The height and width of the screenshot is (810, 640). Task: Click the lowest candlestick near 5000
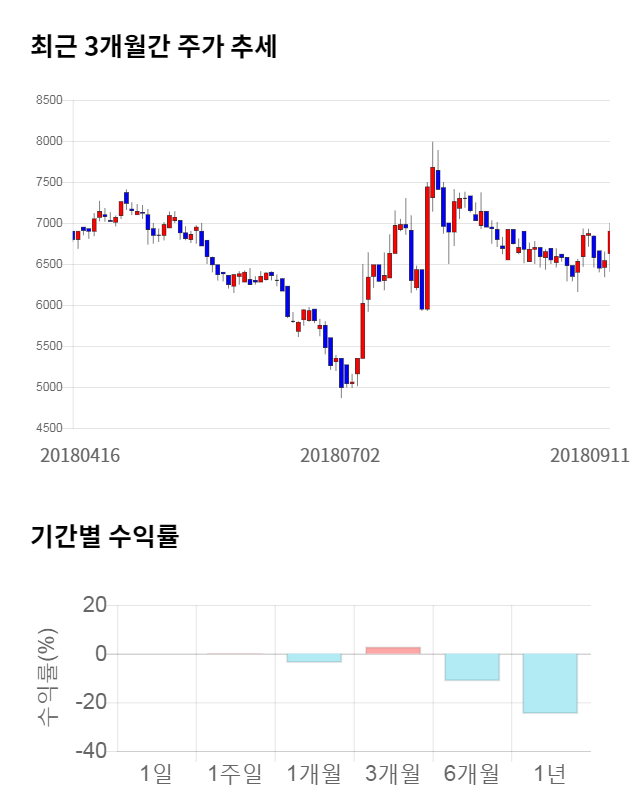click(341, 373)
